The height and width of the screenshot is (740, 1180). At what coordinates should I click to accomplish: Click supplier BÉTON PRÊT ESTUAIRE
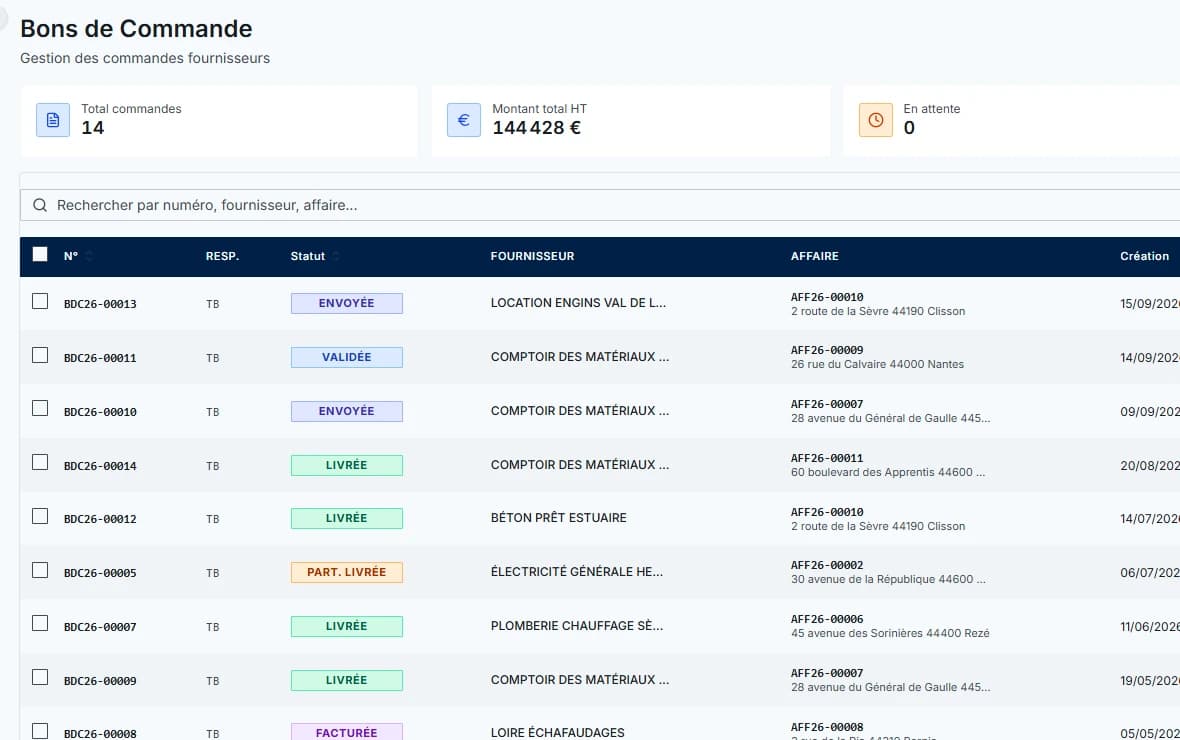(x=558, y=518)
